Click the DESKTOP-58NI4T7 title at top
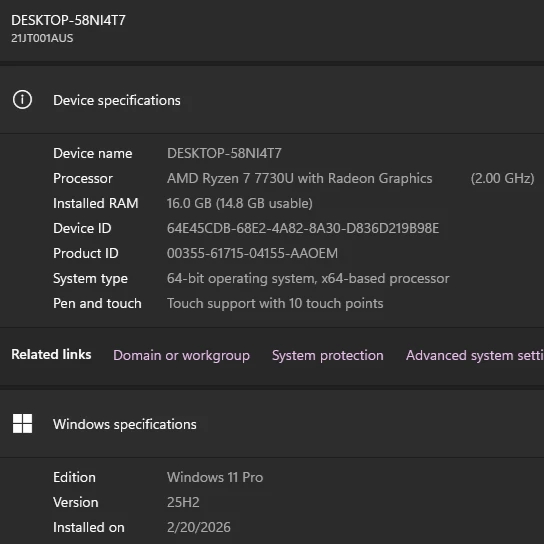Image resolution: width=544 pixels, height=544 pixels. click(68, 20)
